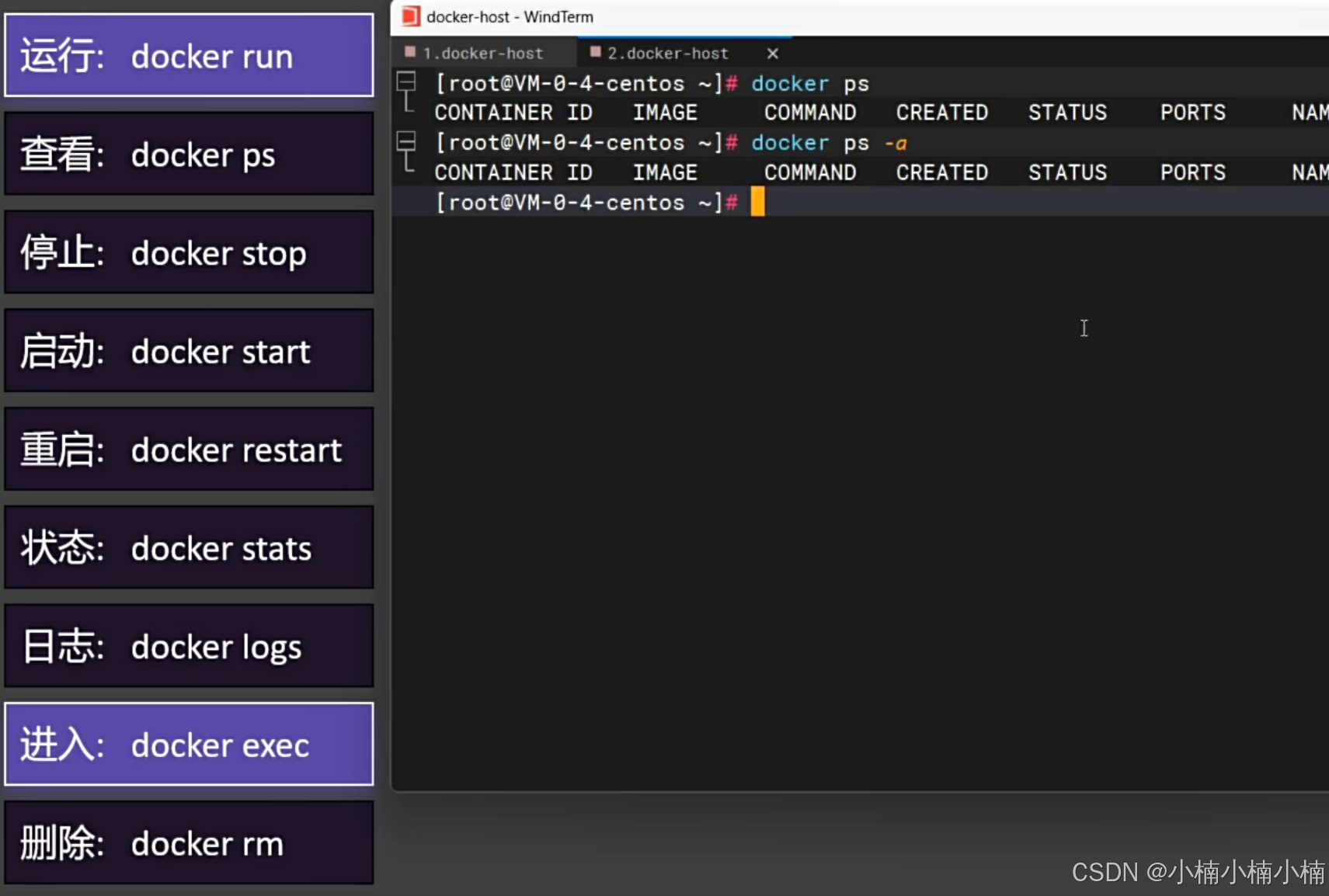This screenshot has width=1329, height=896.
Task: Switch to the 1.docker-host tab
Action: click(x=483, y=53)
